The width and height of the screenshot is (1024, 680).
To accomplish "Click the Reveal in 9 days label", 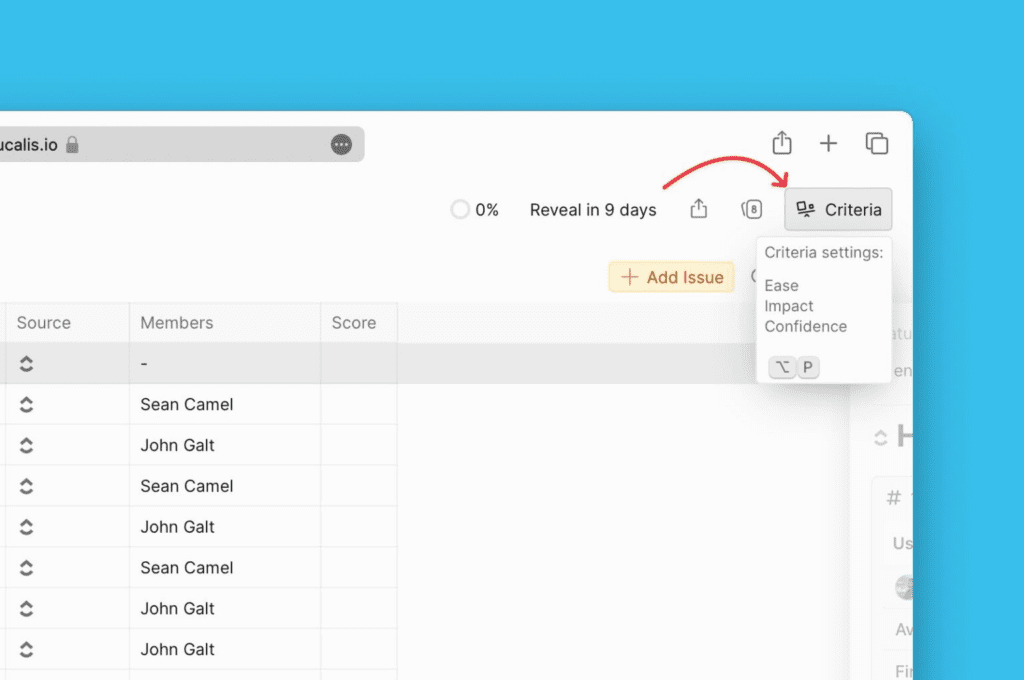I will click(593, 210).
